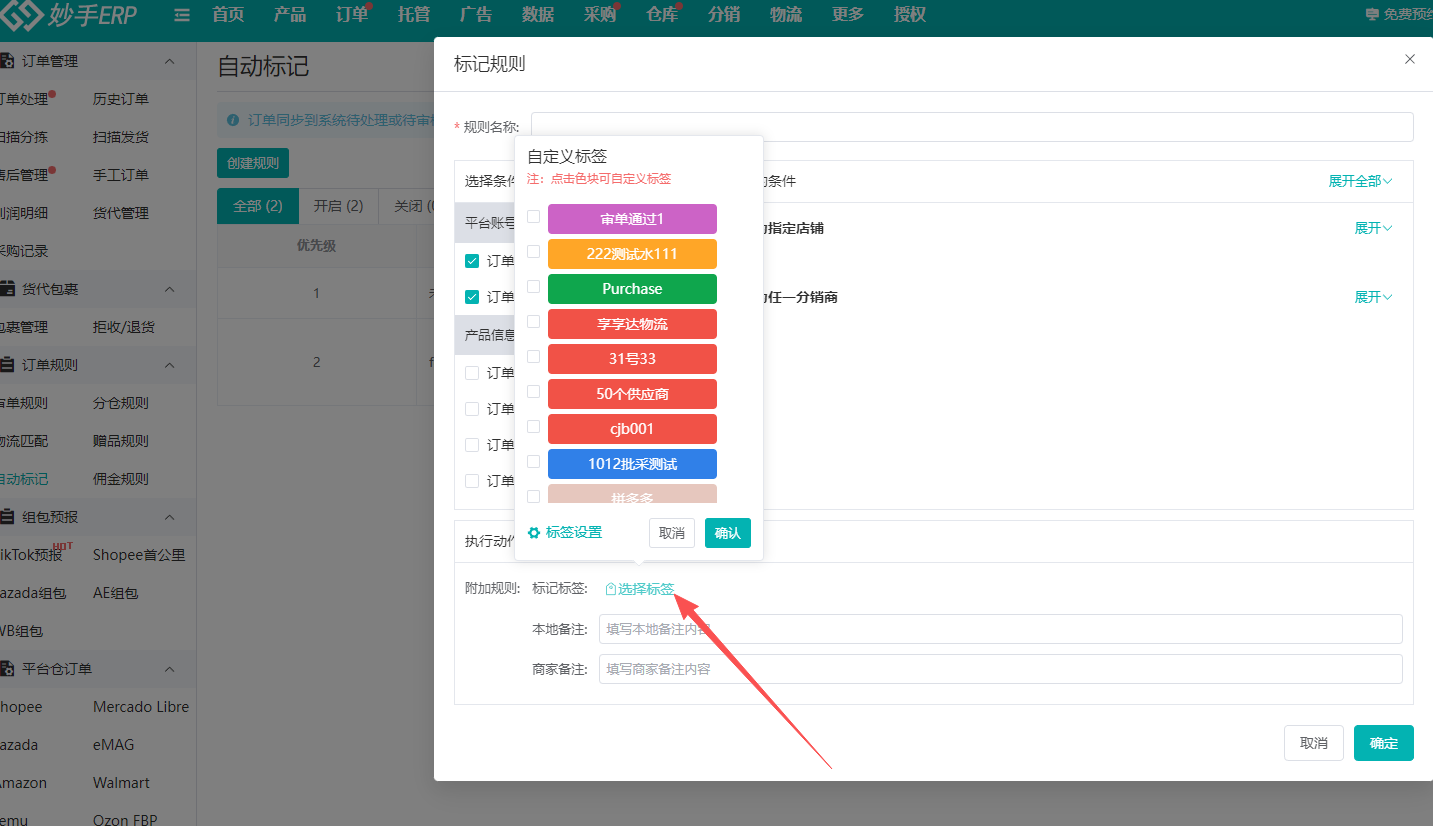Expand the 指定店铺 condition row
The image size is (1433, 826).
(x=1373, y=228)
